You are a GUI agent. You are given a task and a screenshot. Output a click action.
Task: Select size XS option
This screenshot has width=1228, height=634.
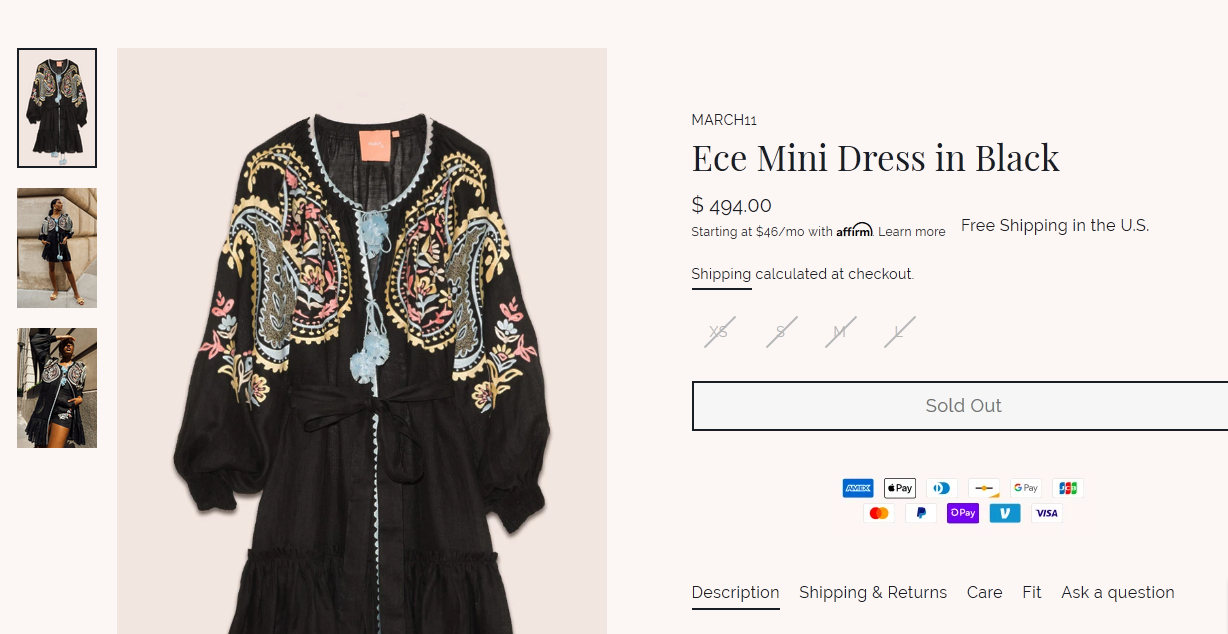coord(719,332)
